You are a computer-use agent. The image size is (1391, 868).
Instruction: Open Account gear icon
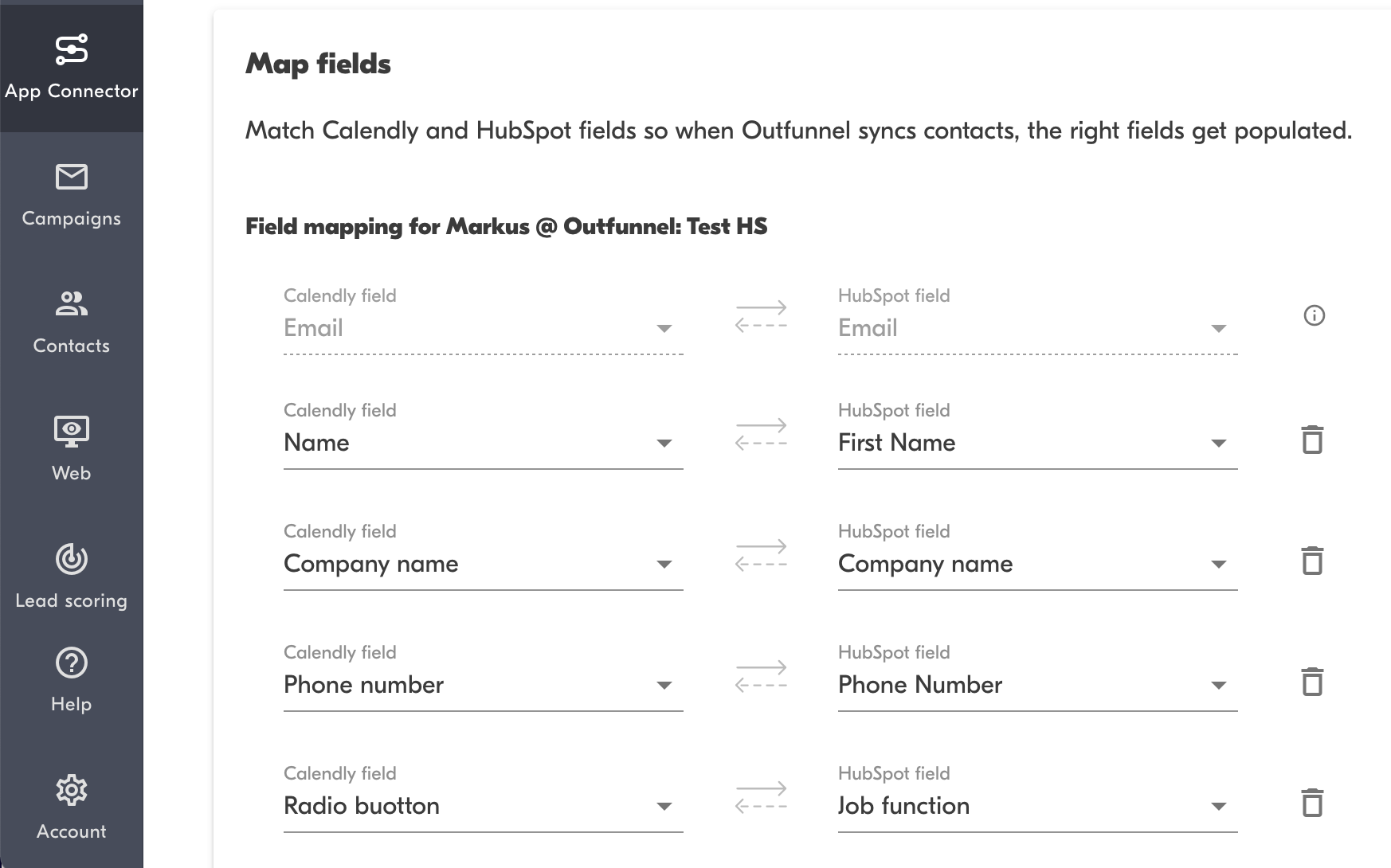(x=71, y=790)
